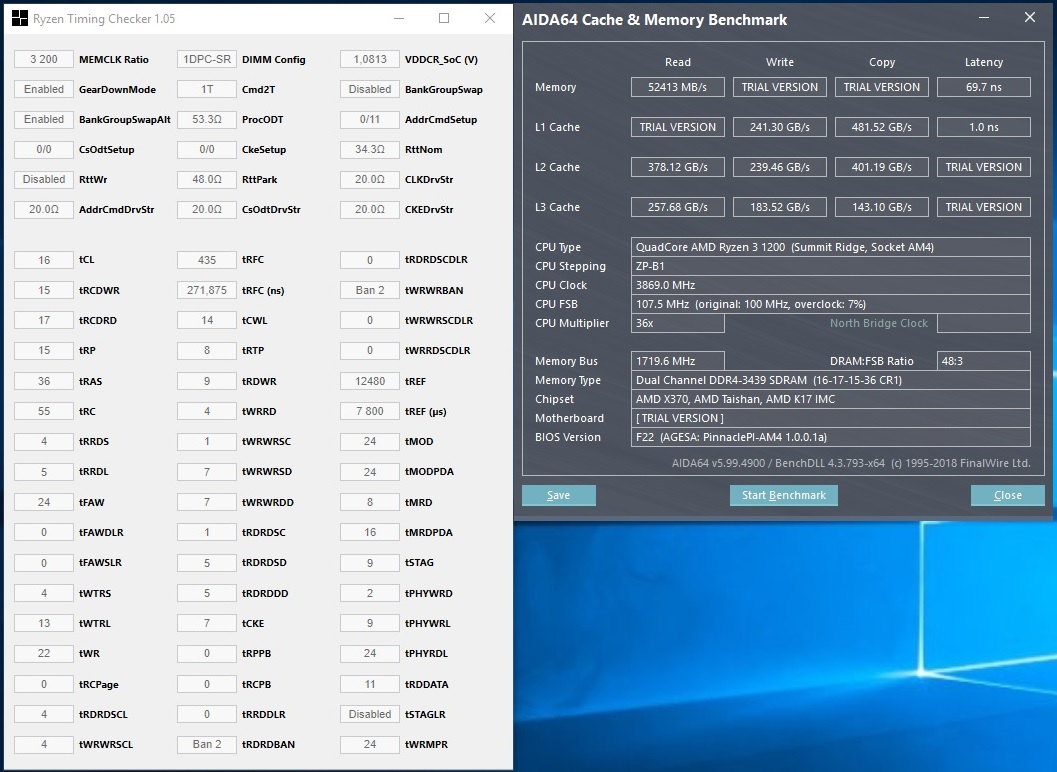Viewport: 1057px width, 772px height.
Task: Click the CPU Clock 3869.0 MHz field
Action: pyautogui.click(x=830, y=285)
